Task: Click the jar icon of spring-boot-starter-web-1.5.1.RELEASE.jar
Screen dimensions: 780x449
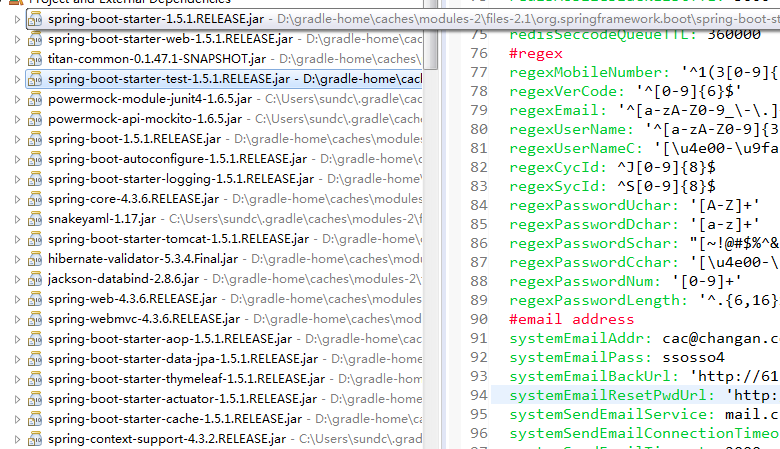Action: tap(35, 39)
